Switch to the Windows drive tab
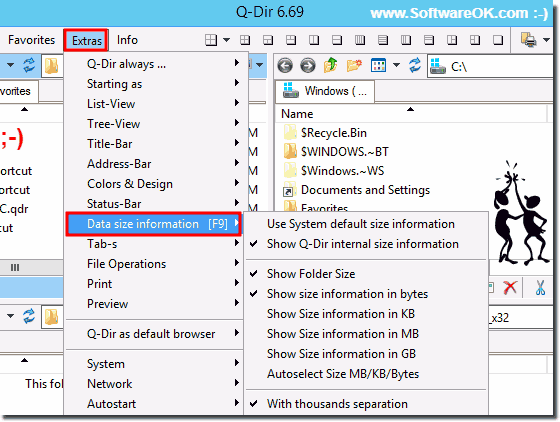Viewport: 560px width, 422px height. pos(325,91)
